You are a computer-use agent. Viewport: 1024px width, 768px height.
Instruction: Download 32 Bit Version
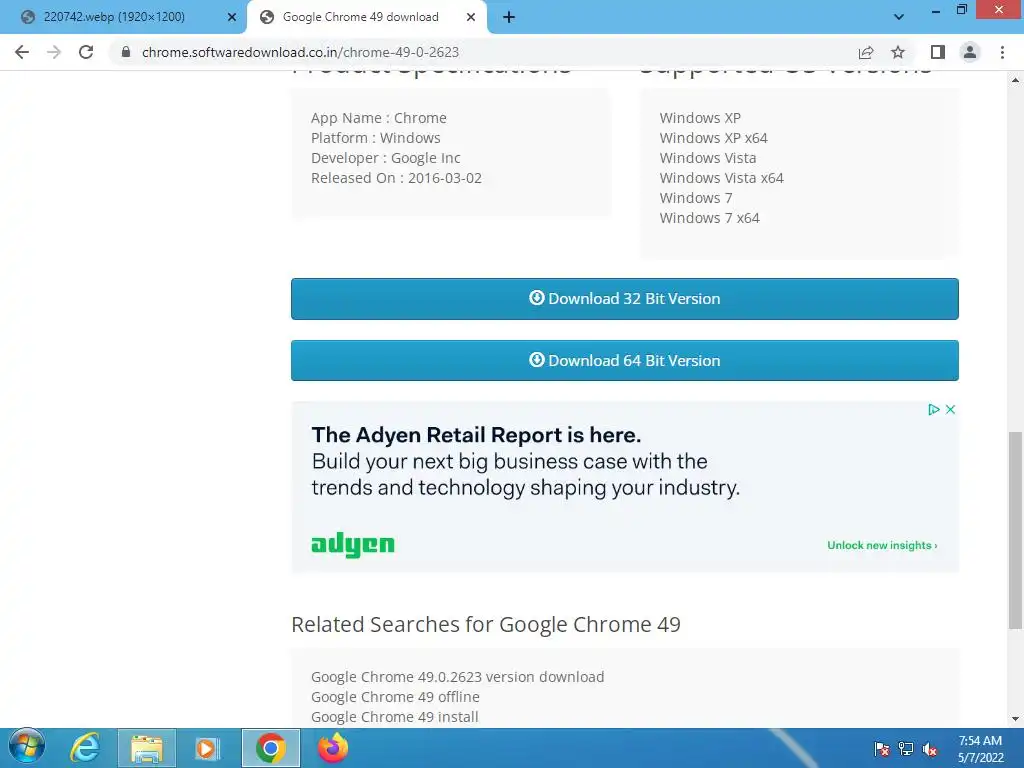(x=624, y=298)
